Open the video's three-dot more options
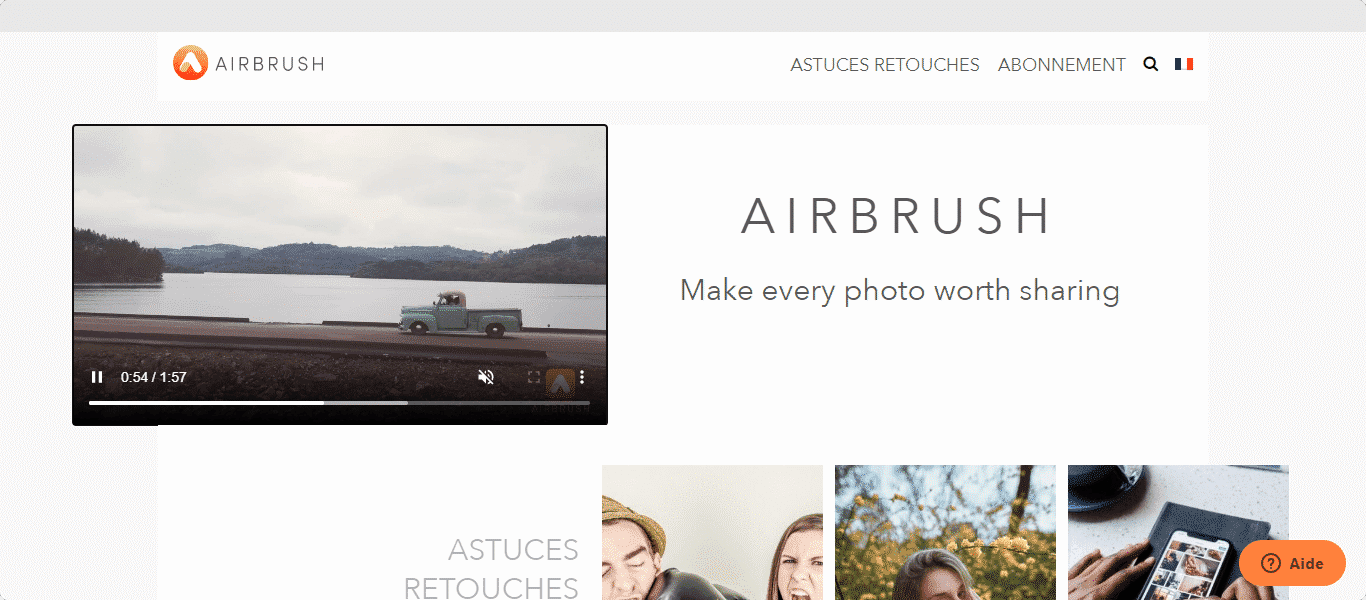 coord(582,377)
